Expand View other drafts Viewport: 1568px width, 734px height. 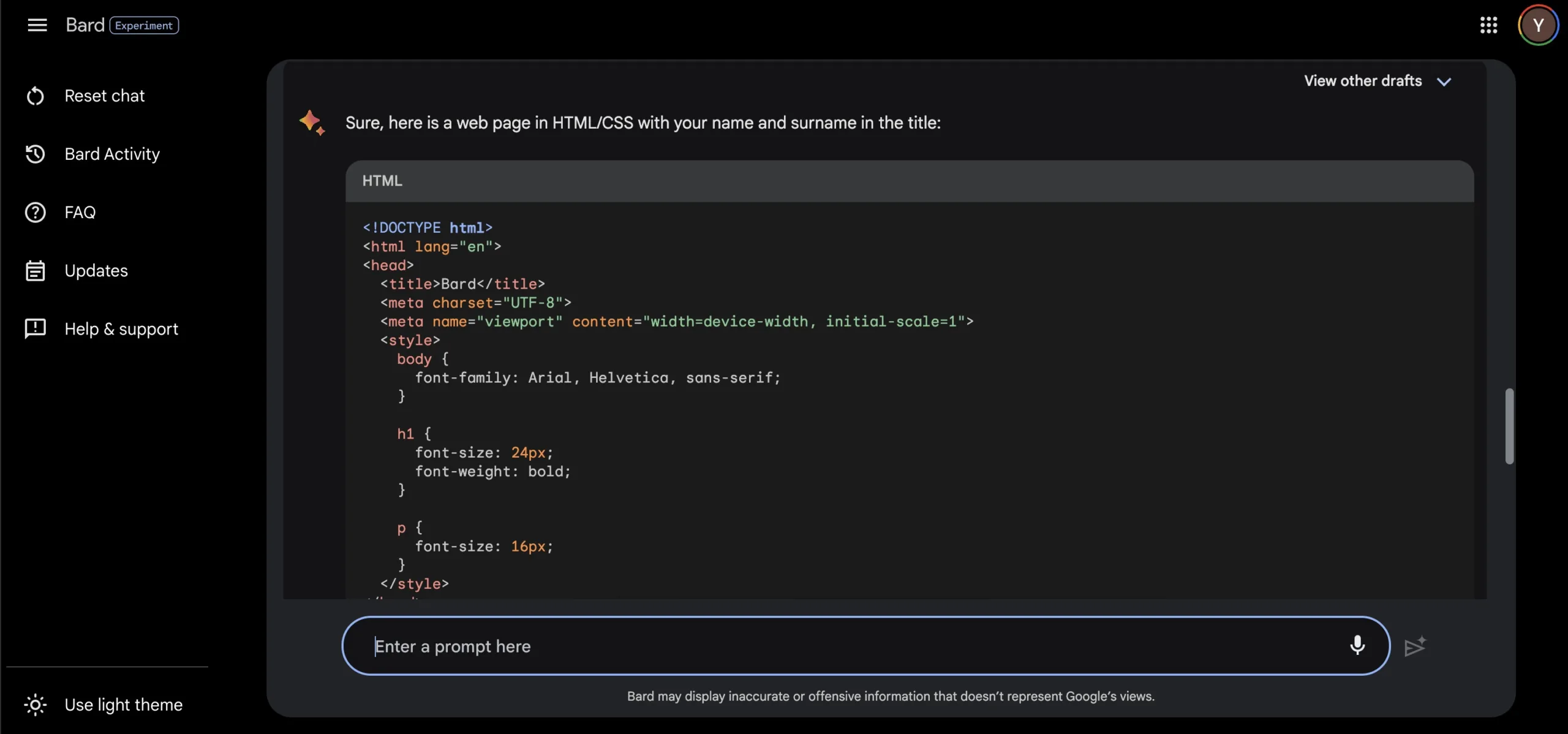pyautogui.click(x=1362, y=81)
